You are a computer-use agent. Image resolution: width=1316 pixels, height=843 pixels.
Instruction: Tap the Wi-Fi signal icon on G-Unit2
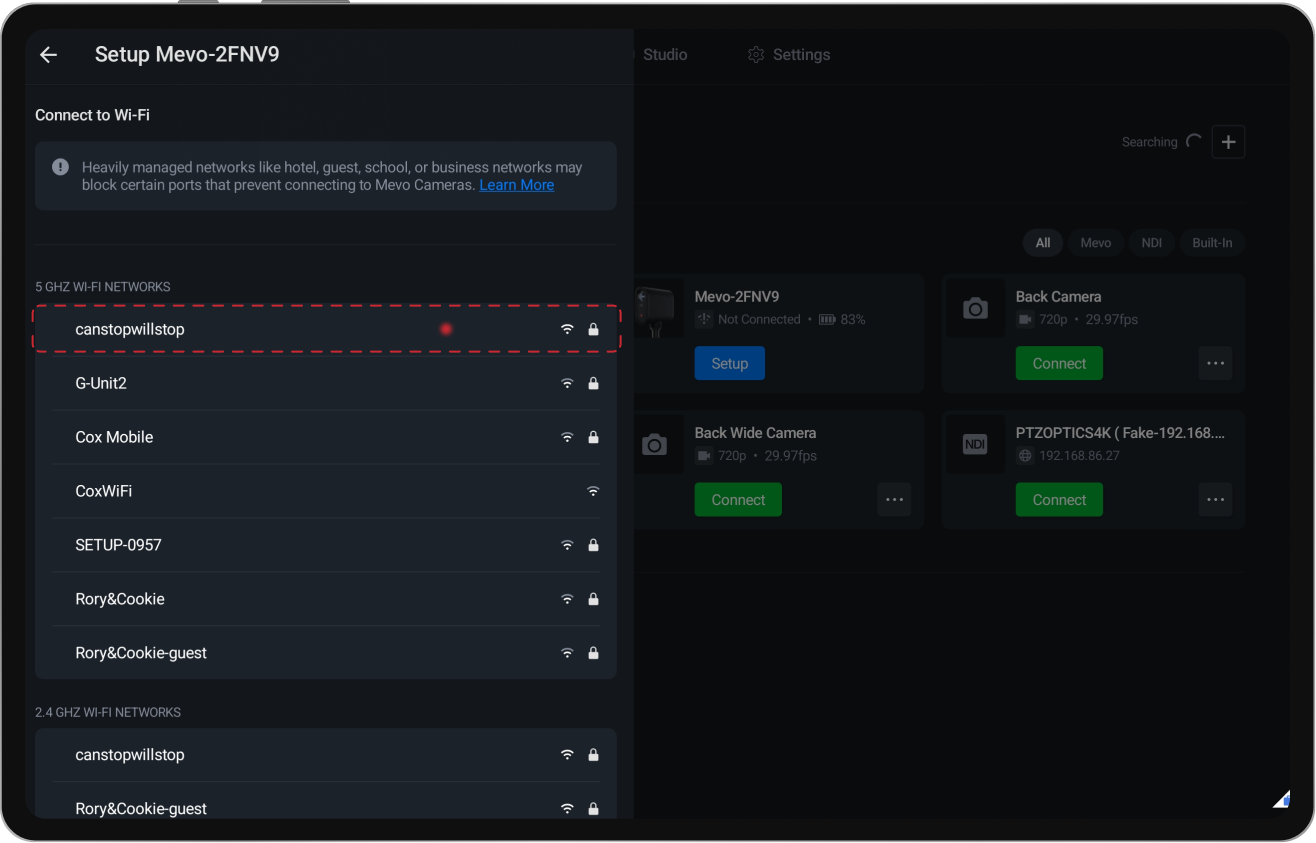pos(567,383)
